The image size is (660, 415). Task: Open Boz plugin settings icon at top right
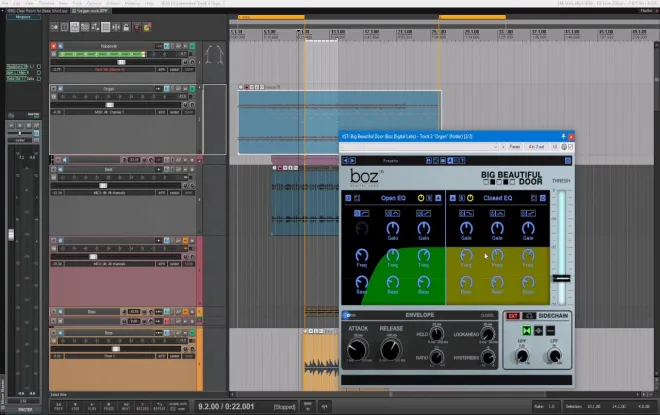(568, 161)
